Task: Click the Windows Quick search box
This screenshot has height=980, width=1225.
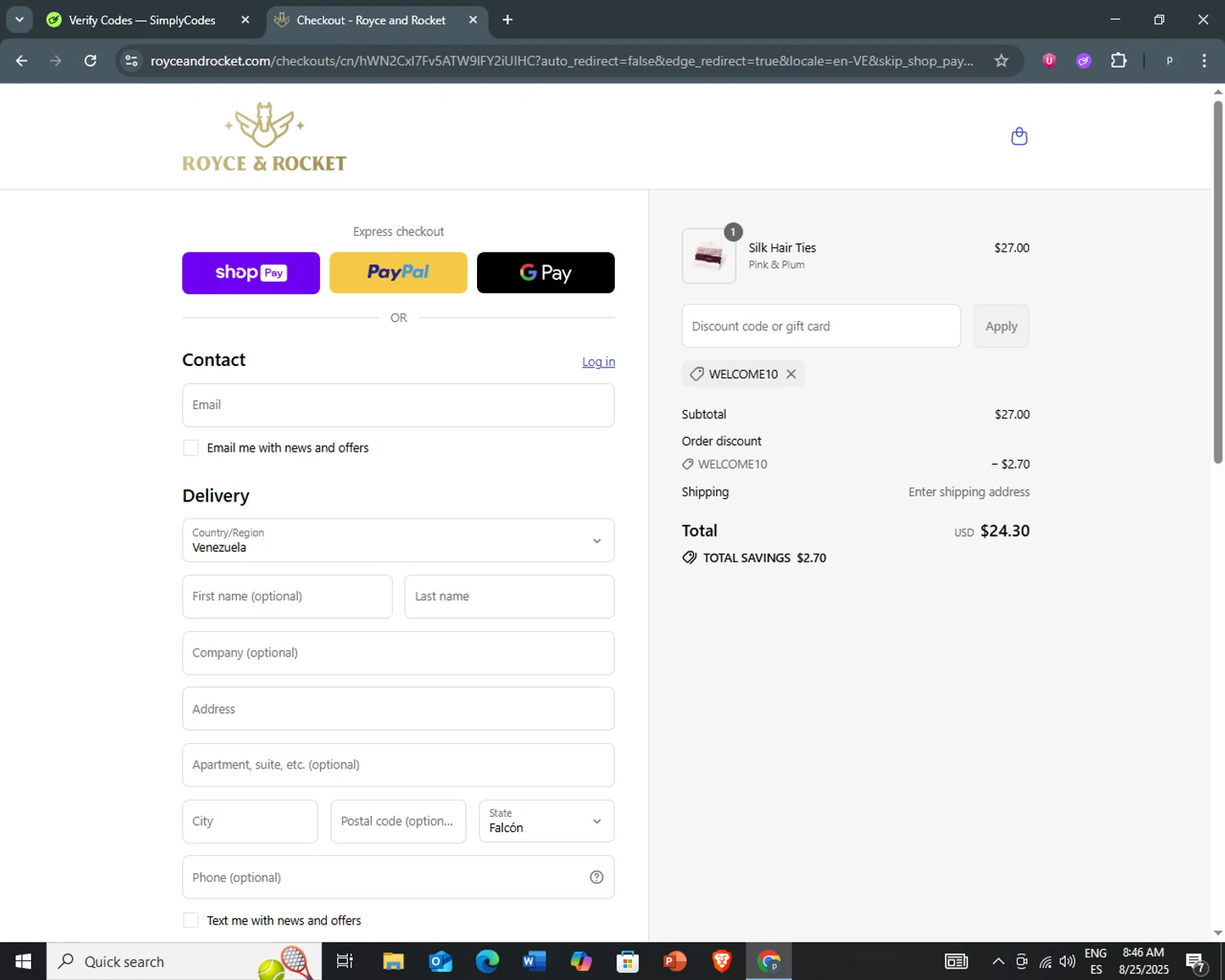Action: (x=184, y=961)
